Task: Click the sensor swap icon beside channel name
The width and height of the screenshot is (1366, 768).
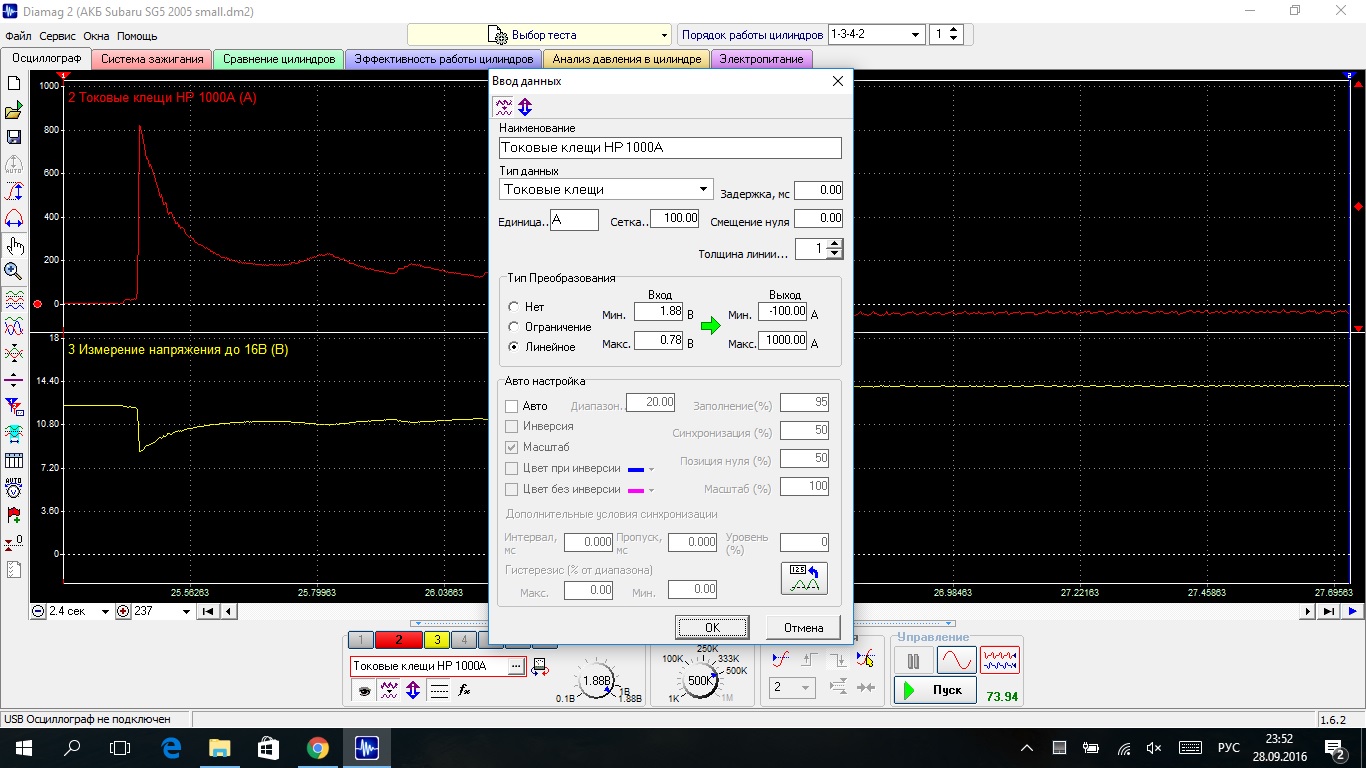Action: pyautogui.click(x=540, y=666)
